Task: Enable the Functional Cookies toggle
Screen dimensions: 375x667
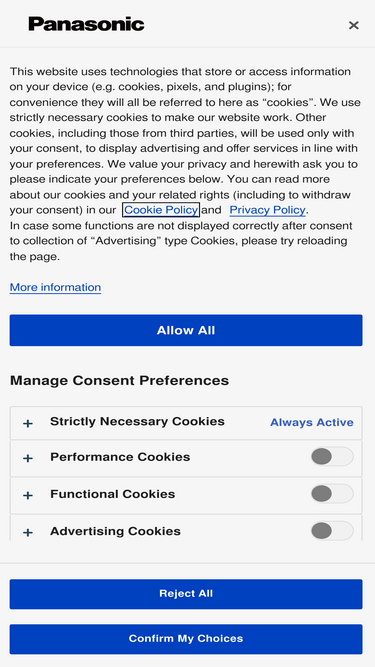Action: [332, 494]
